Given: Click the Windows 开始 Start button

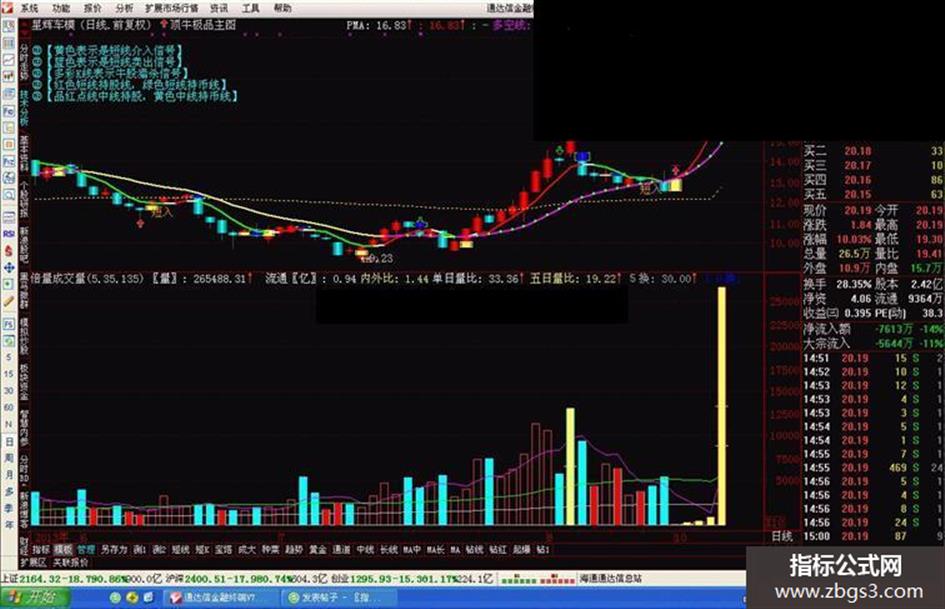Looking at the screenshot, I should coord(35,598).
